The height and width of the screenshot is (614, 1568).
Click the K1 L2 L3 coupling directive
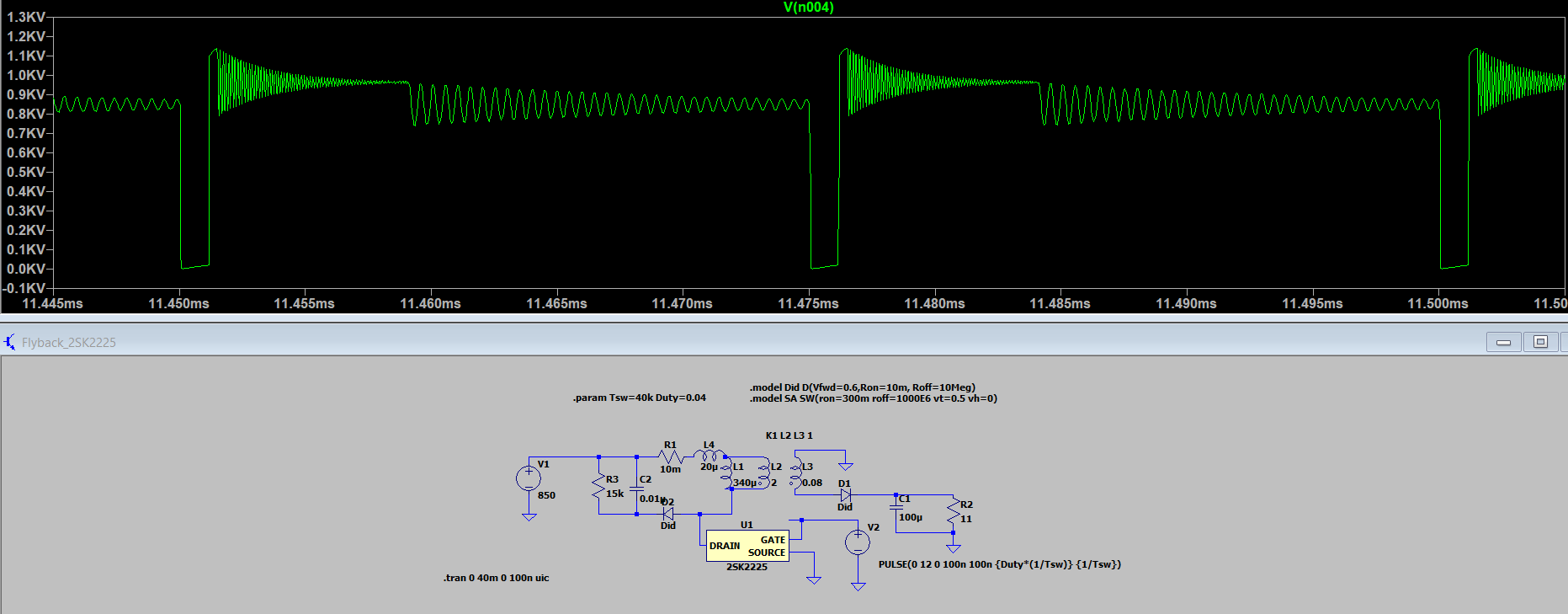(x=789, y=435)
